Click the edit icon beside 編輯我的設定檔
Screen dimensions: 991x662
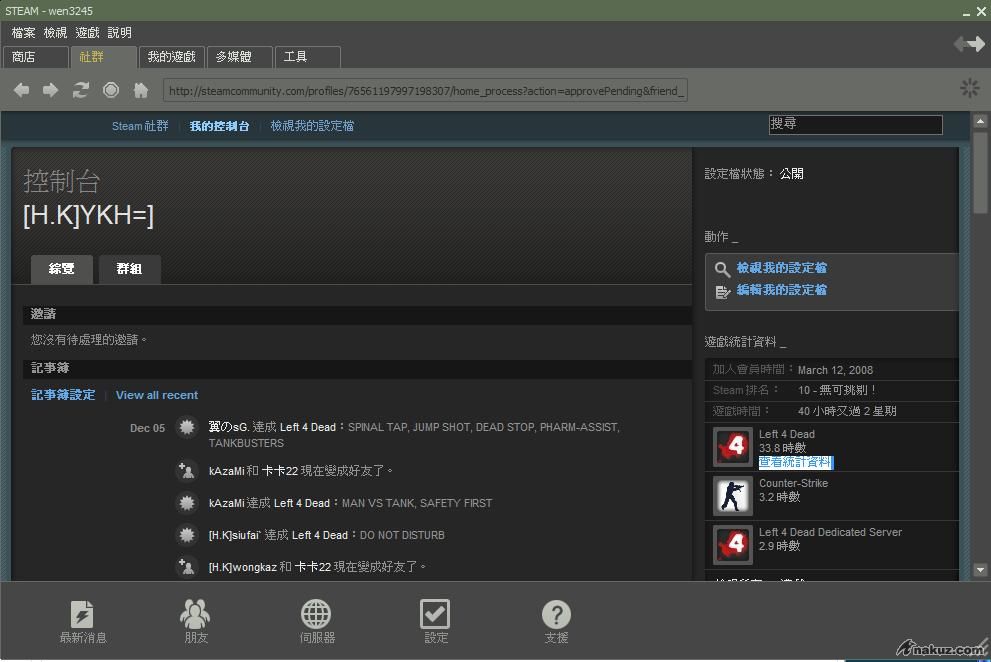722,291
